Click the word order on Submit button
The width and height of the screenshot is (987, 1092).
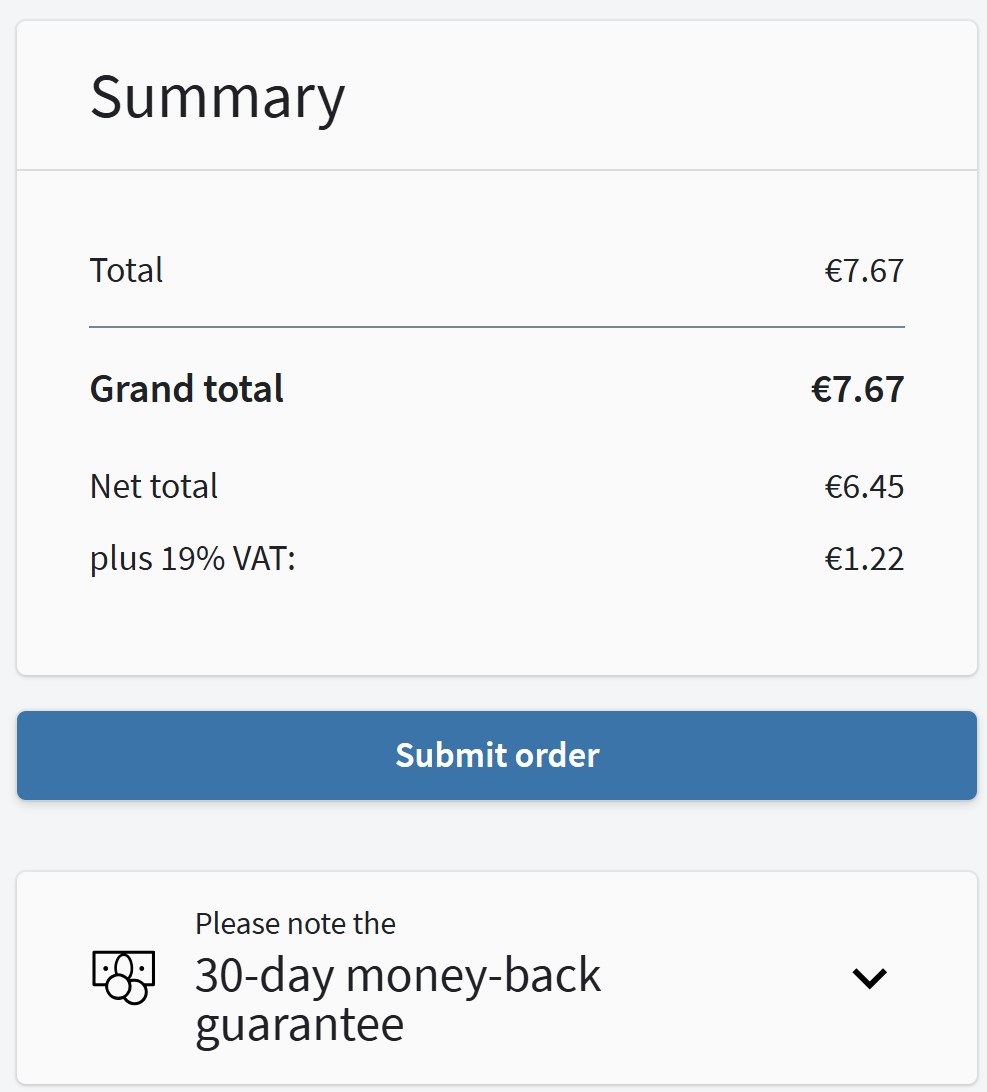click(x=557, y=755)
